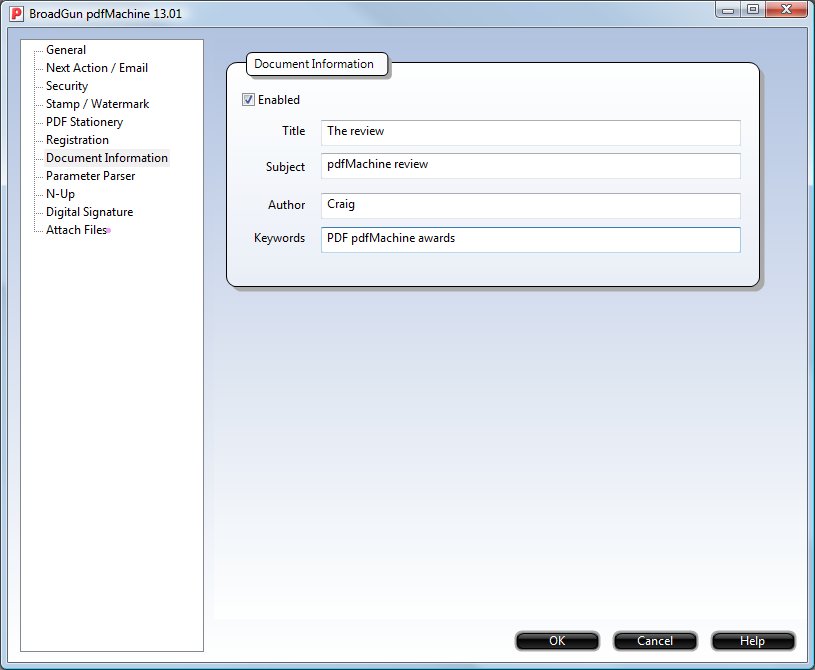Go to Attach Files section
This screenshot has width=815, height=670.
coord(76,230)
